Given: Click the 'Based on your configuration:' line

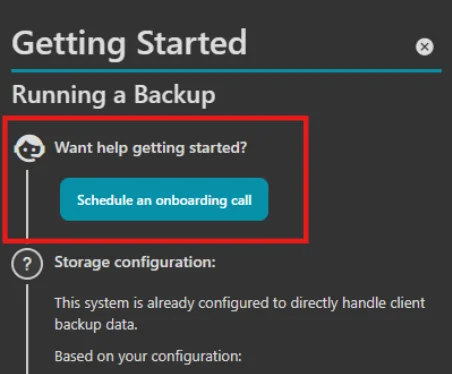Looking at the screenshot, I should click(x=148, y=356).
